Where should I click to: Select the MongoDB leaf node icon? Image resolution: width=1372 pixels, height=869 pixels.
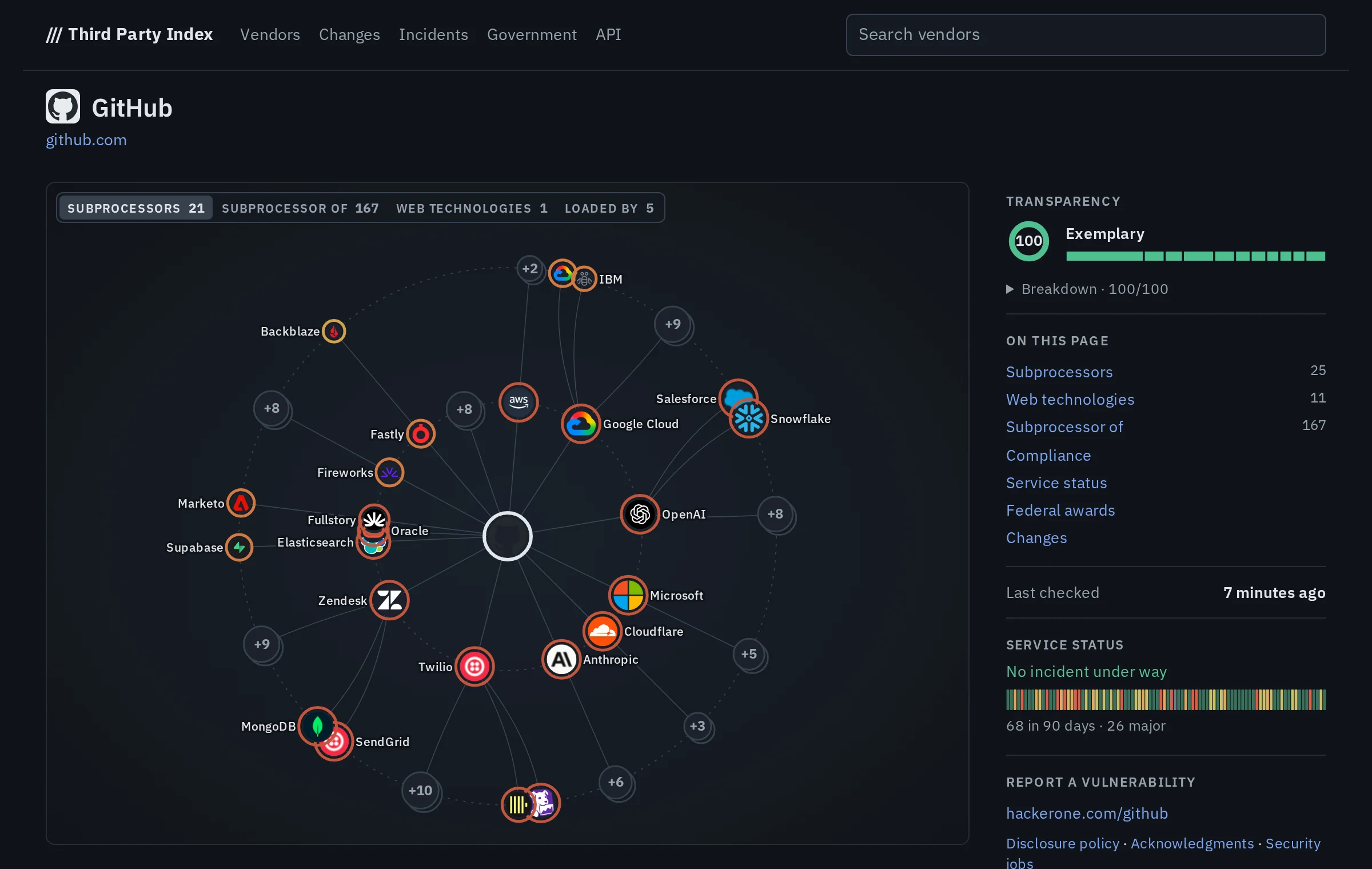tap(317, 726)
